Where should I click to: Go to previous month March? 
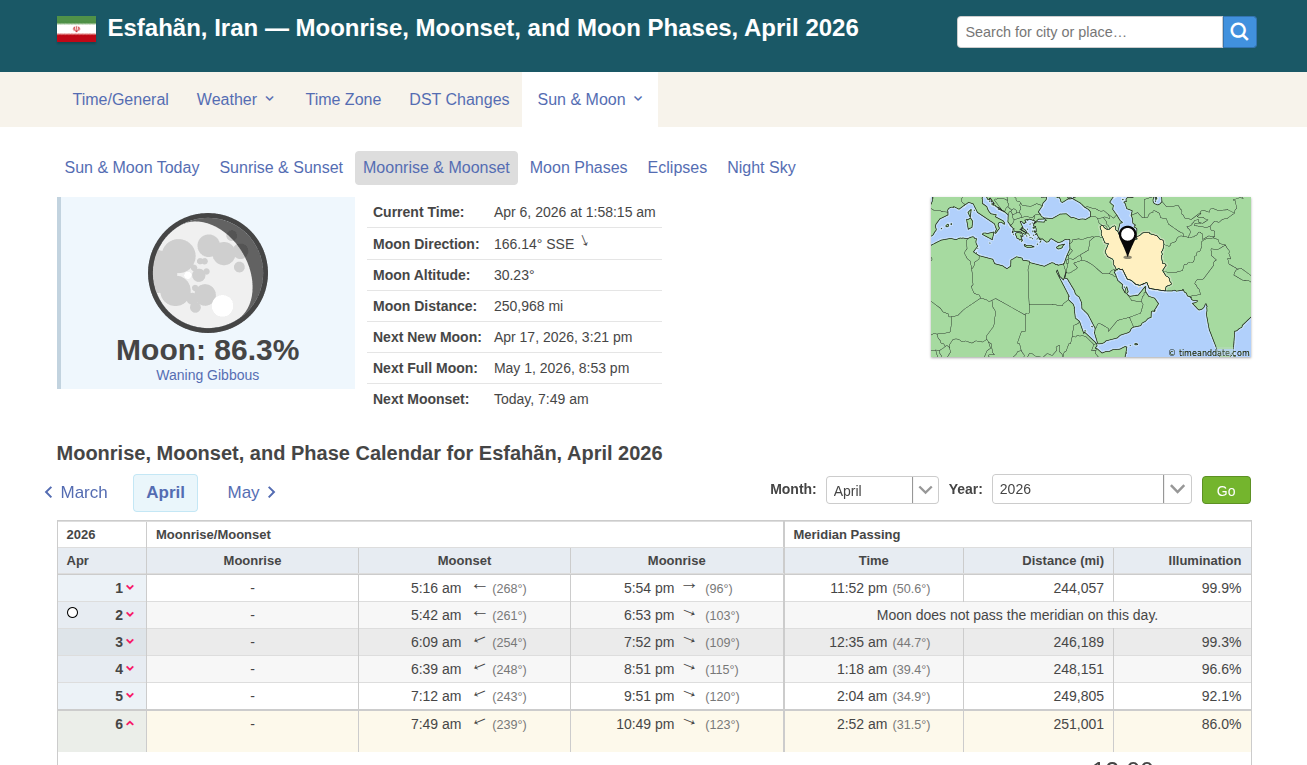pyautogui.click(x=76, y=492)
